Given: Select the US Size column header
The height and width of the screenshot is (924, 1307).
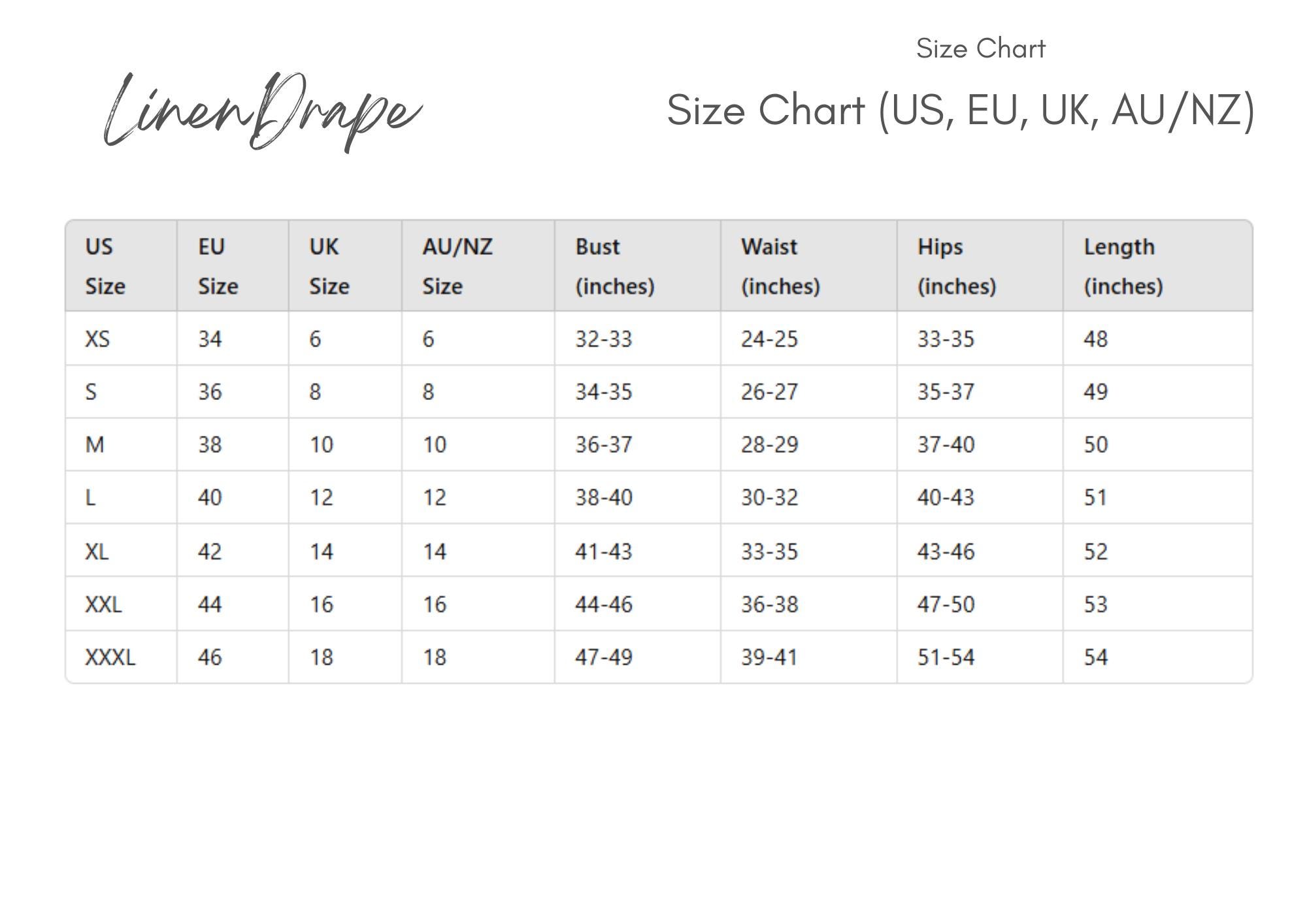Looking at the screenshot, I should 122,266.
